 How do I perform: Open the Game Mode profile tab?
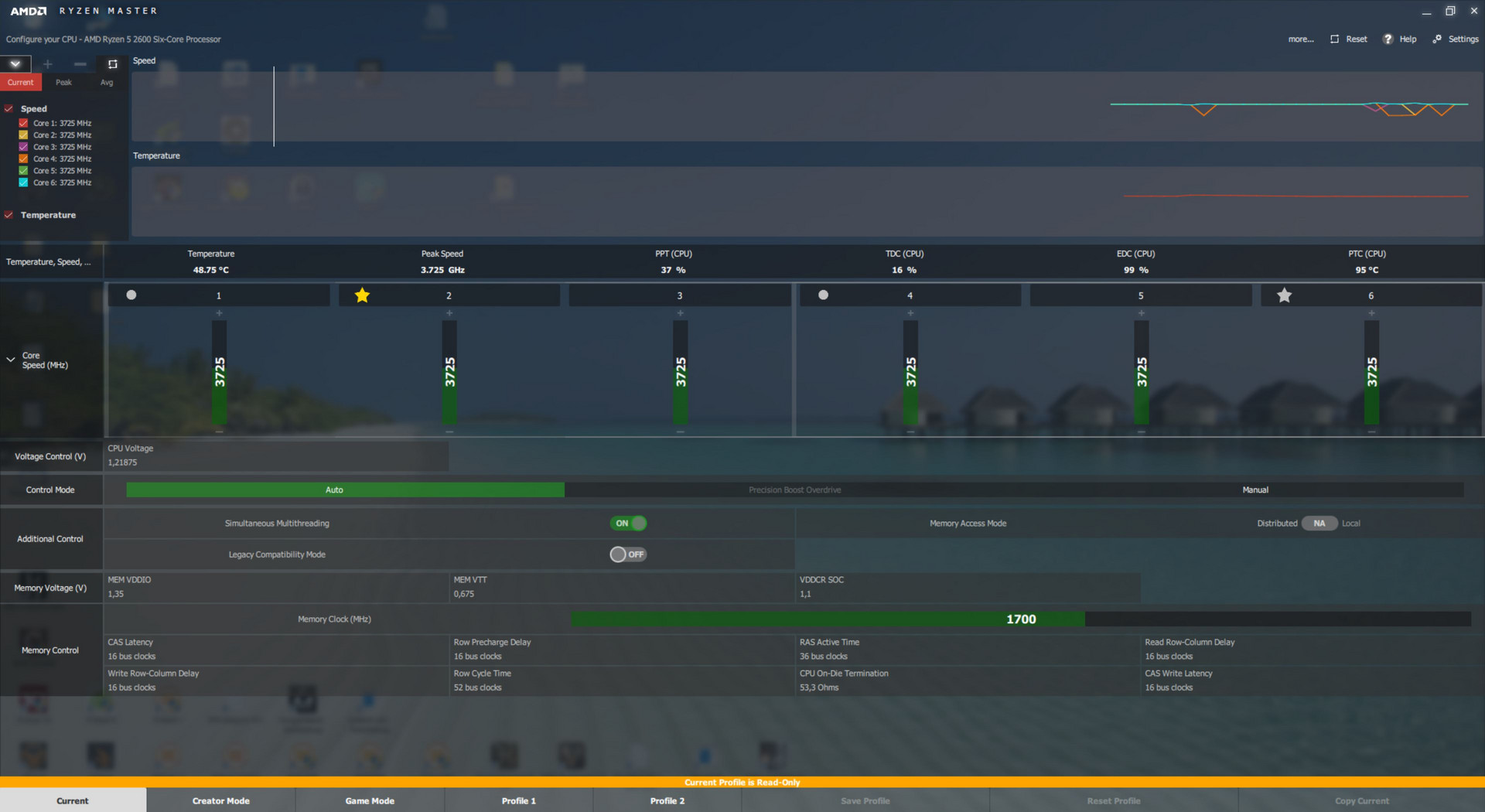[x=370, y=800]
